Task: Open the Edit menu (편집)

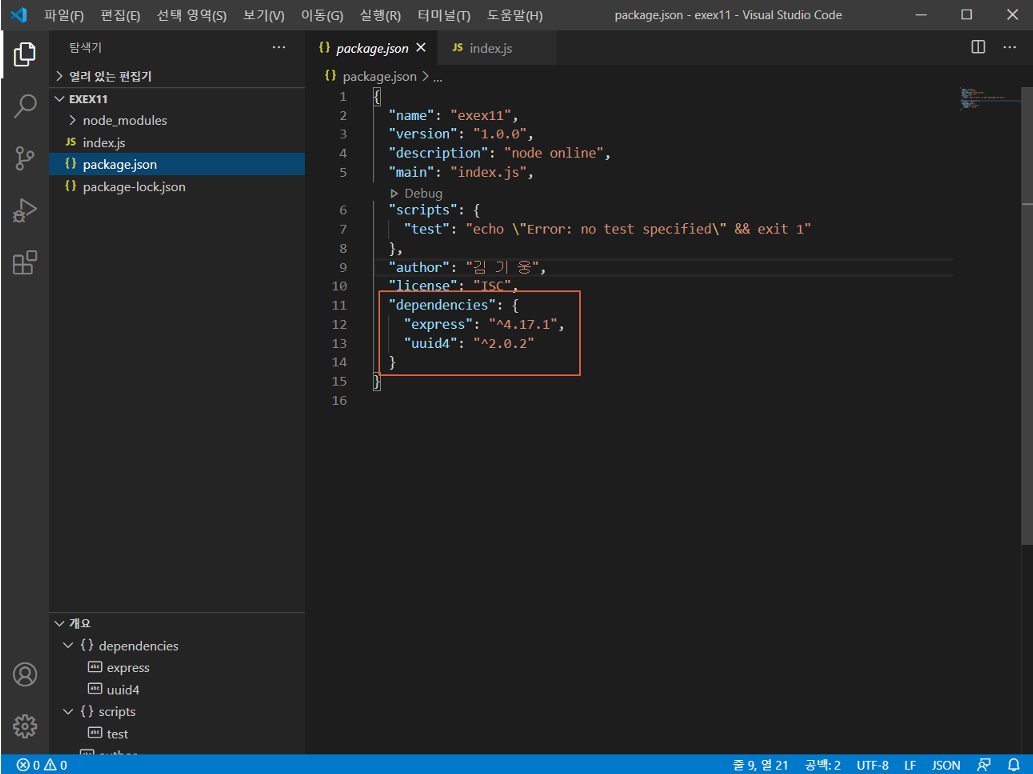Action: 120,15
